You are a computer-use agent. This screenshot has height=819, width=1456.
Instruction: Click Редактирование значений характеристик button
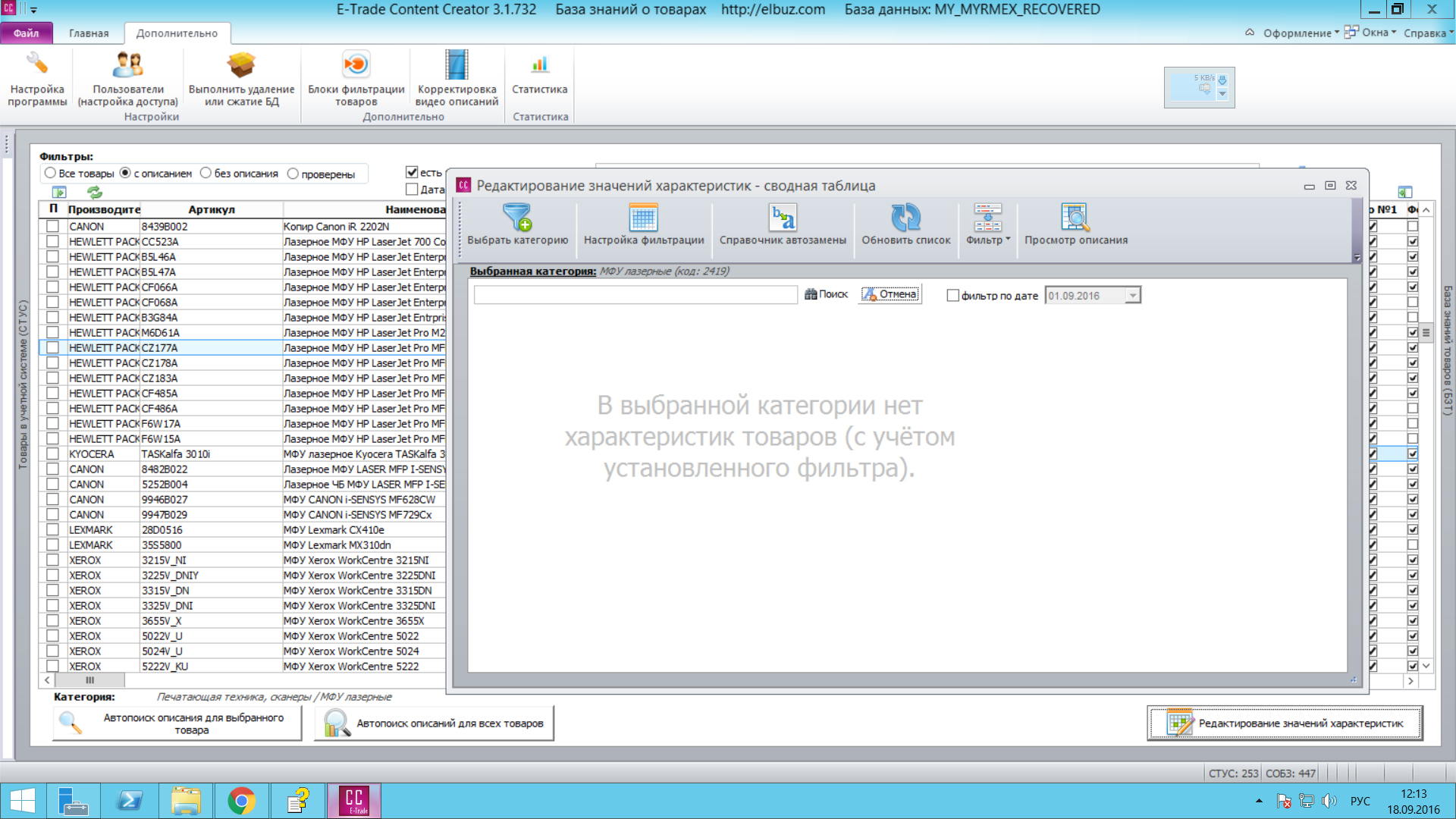(x=1285, y=723)
